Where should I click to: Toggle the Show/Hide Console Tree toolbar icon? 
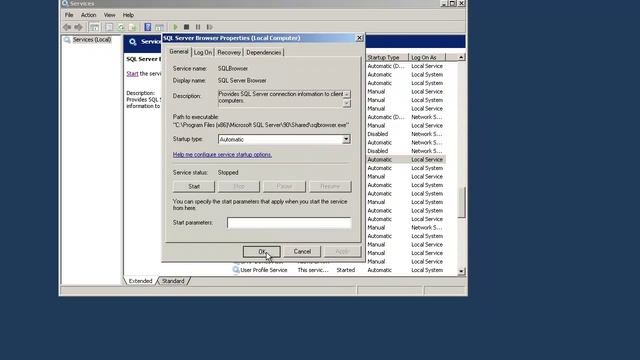94,27
